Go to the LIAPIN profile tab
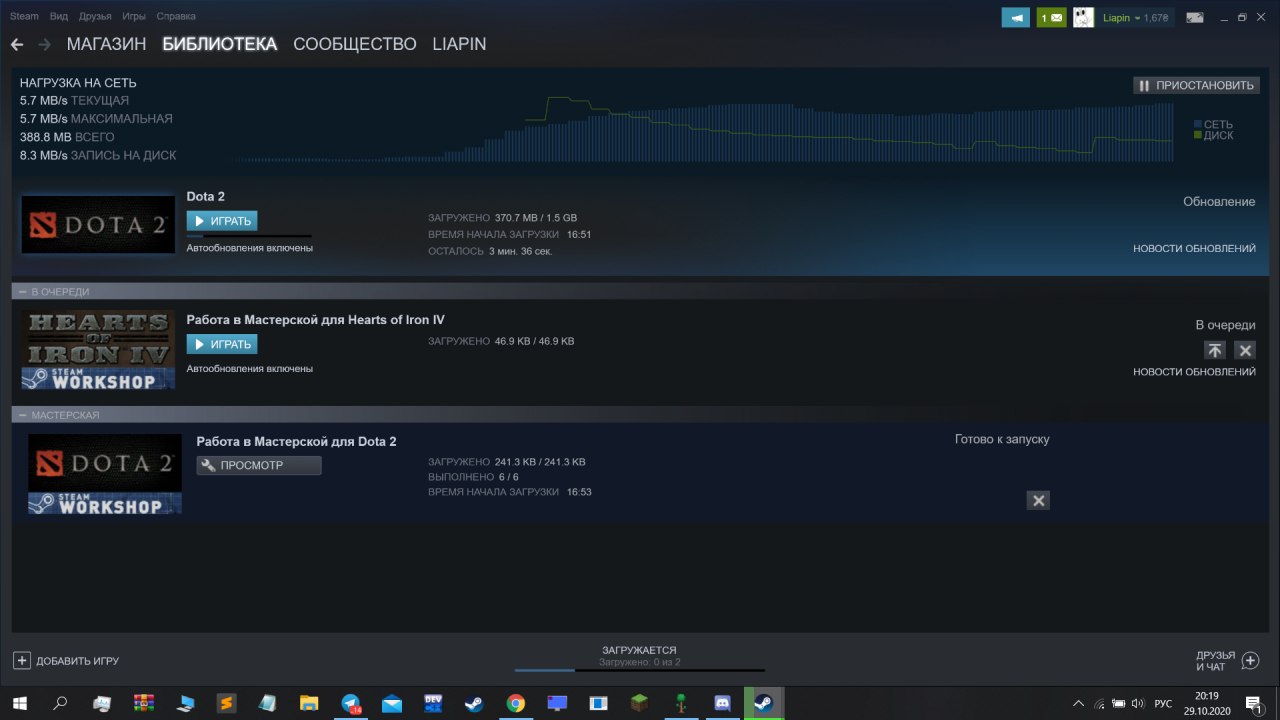 (459, 44)
